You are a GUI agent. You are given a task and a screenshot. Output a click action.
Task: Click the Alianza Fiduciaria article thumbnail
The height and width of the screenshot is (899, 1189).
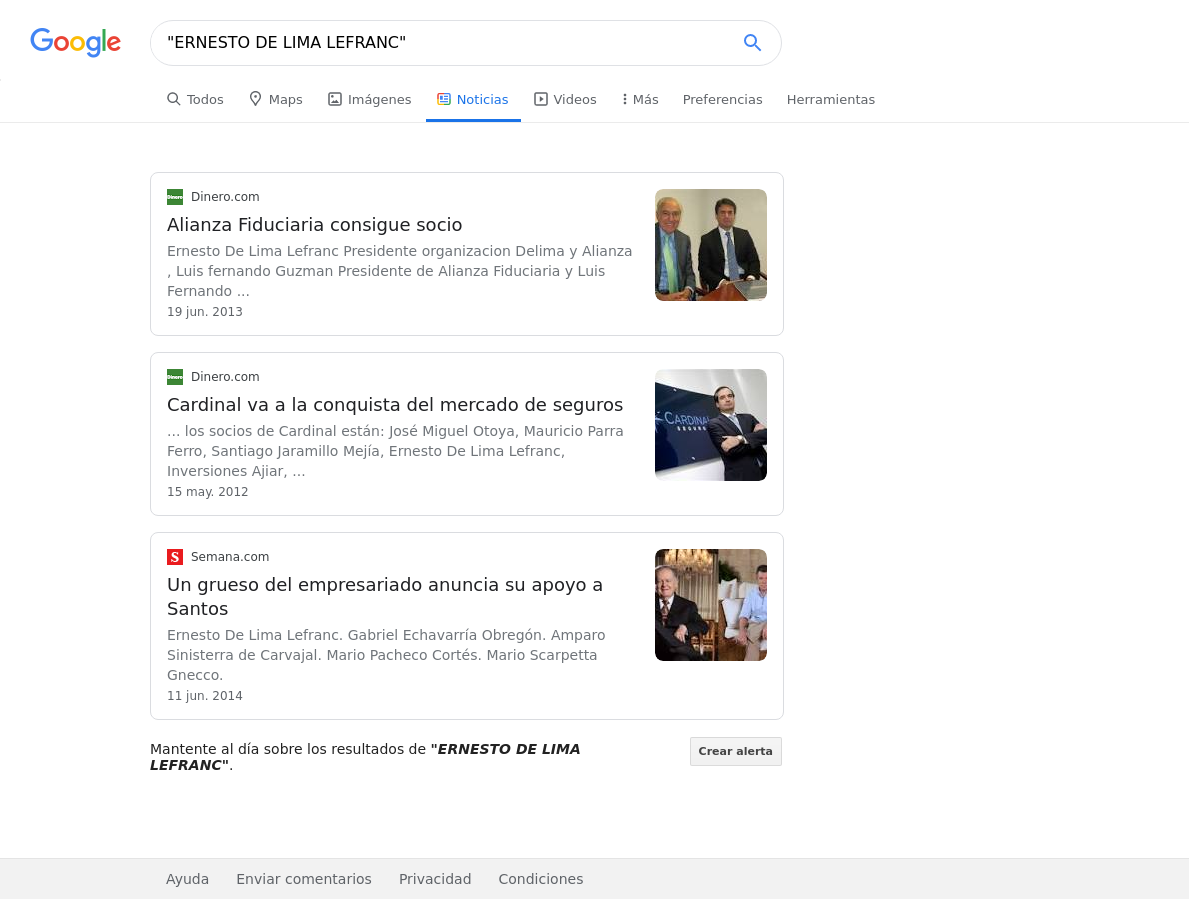[x=711, y=245]
